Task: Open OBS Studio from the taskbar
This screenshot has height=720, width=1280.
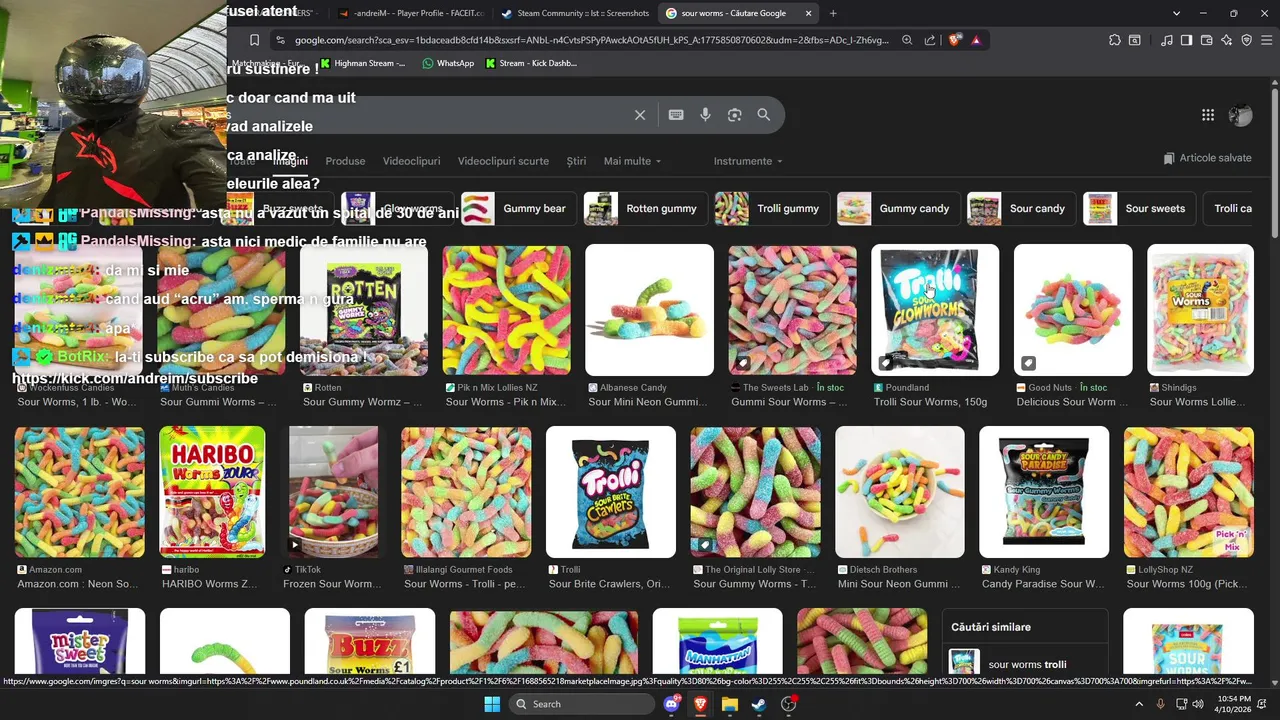Action: [788, 704]
